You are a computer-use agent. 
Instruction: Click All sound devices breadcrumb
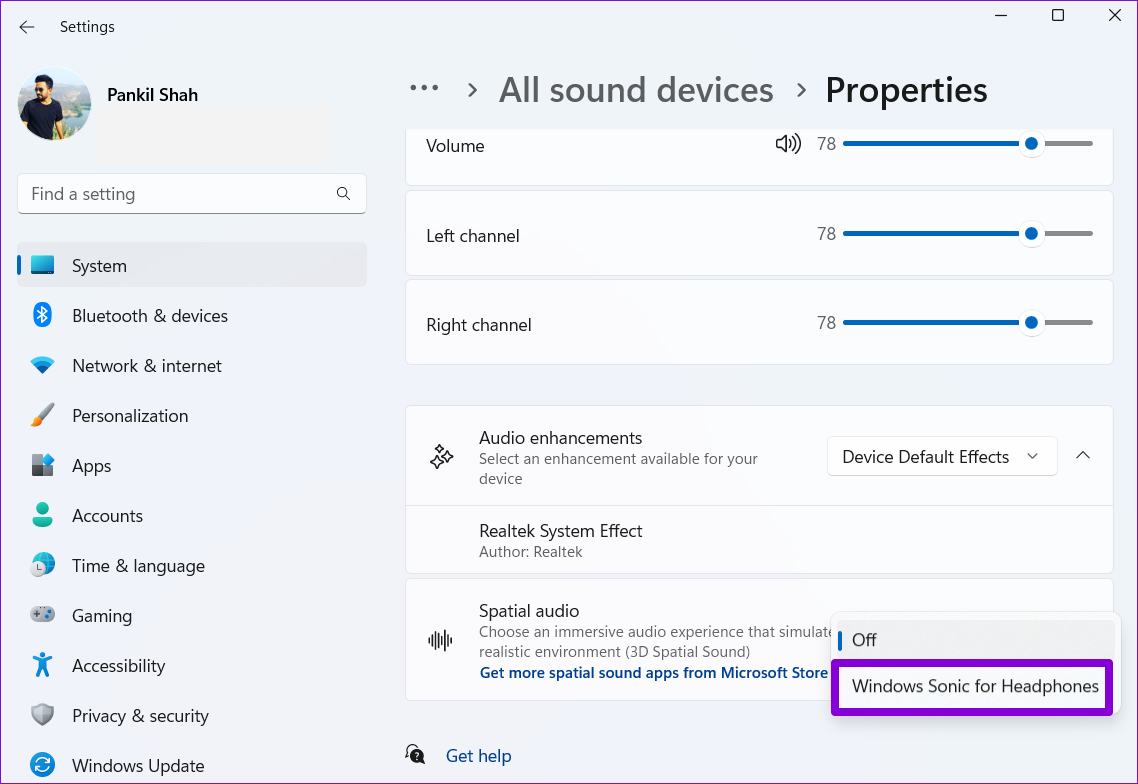point(636,90)
